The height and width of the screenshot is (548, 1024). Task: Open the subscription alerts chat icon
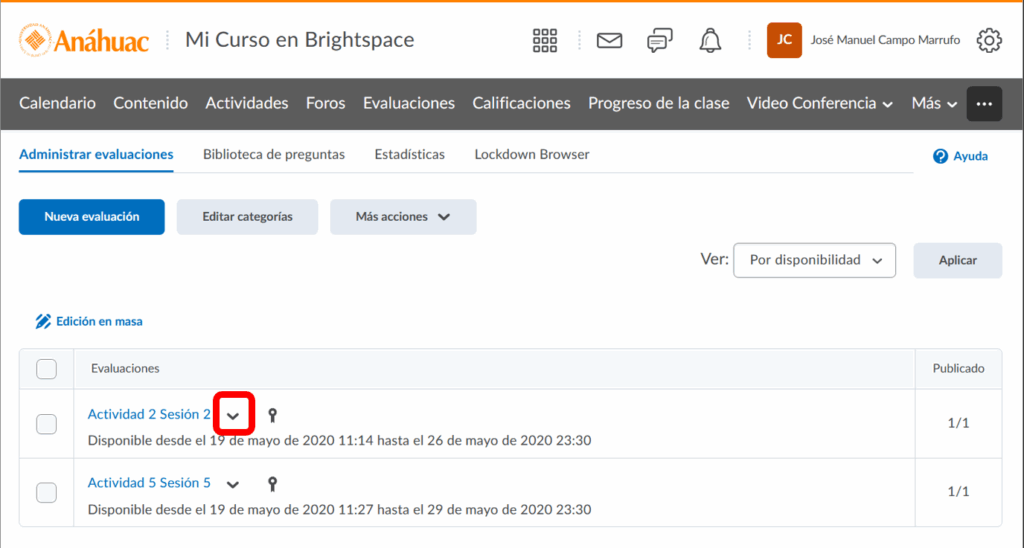[660, 40]
